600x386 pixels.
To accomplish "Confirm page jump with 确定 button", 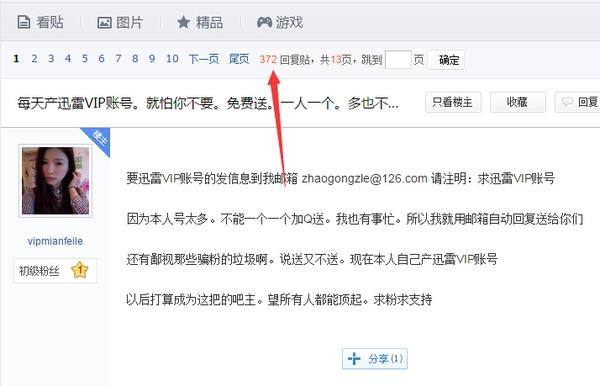I will tap(446, 60).
